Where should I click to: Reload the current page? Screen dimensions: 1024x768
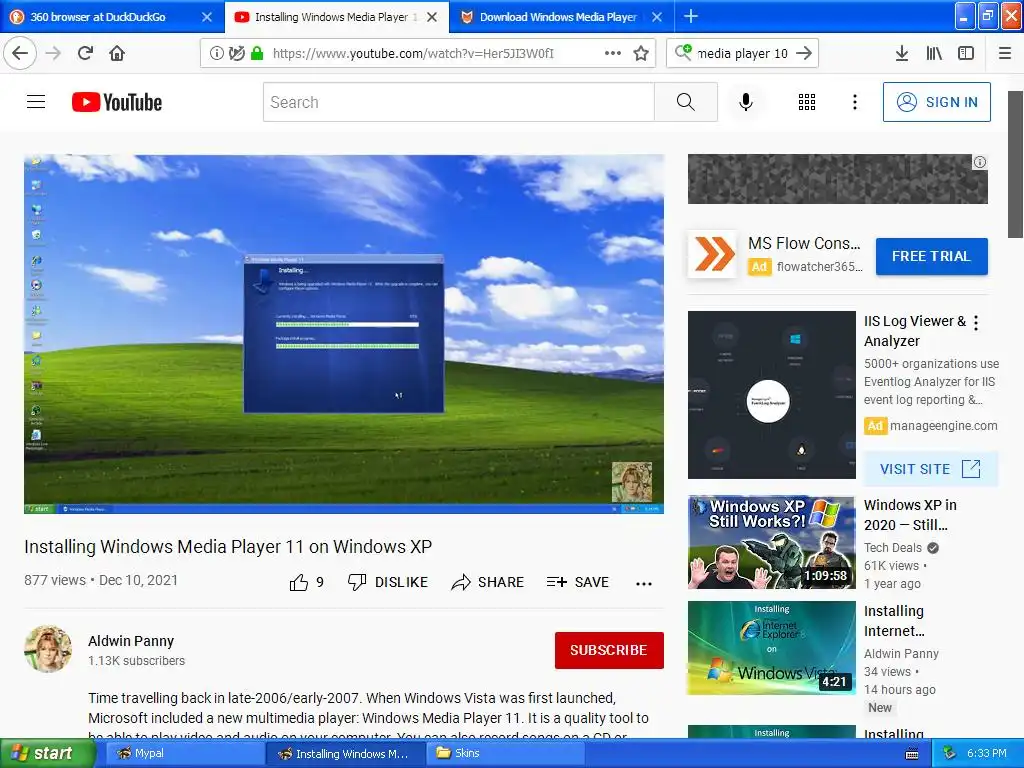(86, 53)
